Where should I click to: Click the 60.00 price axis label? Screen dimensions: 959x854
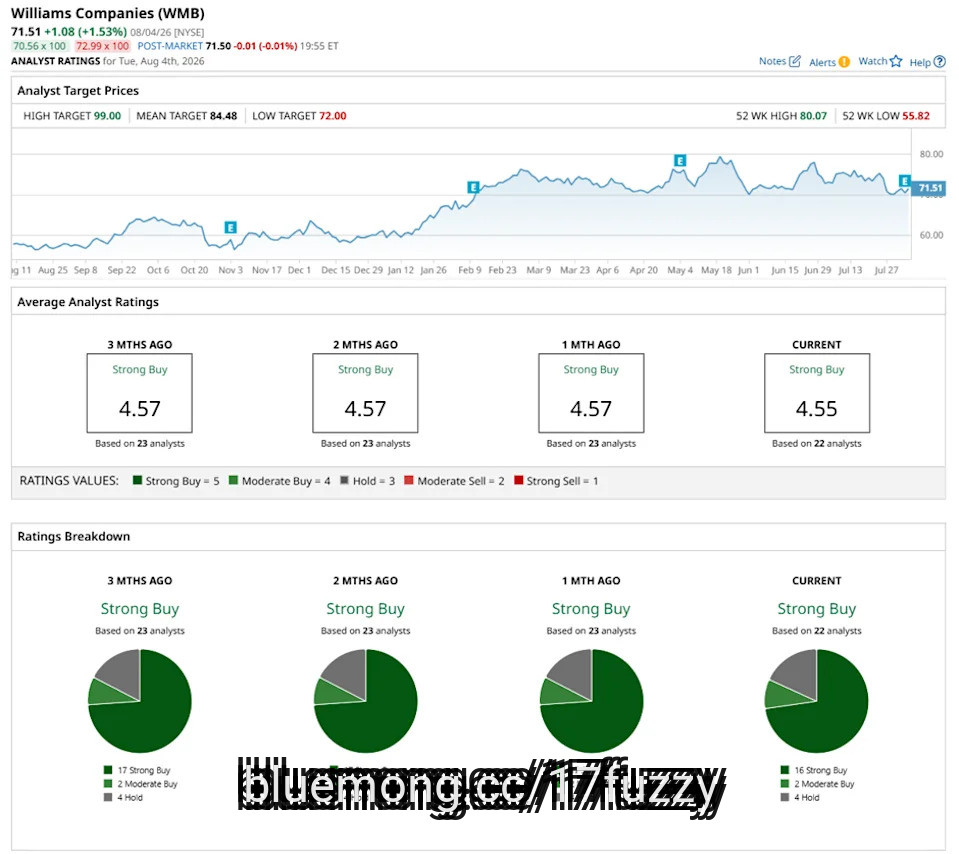[x=931, y=235]
